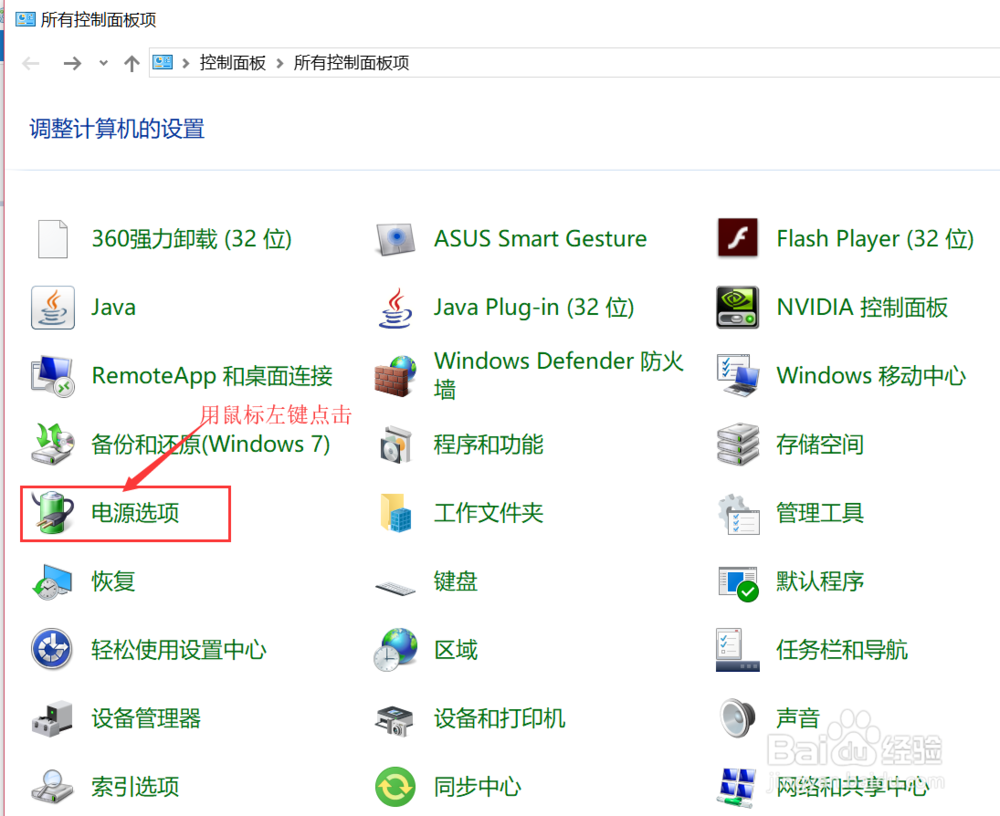Click the 设备和打印机 printer camera icon

pyautogui.click(x=395, y=721)
